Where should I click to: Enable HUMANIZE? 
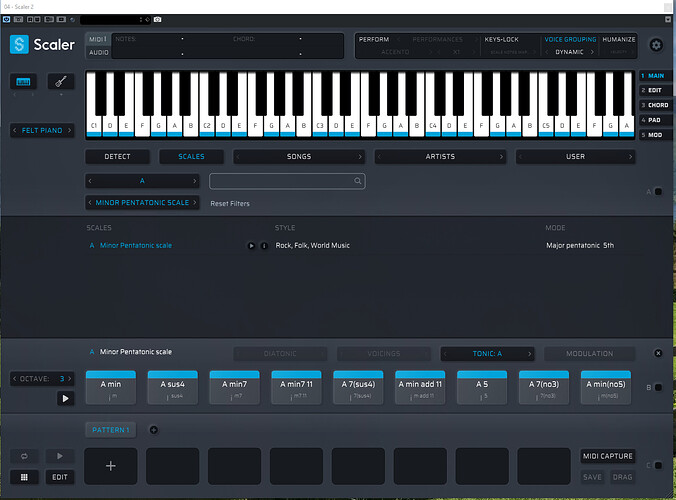click(619, 39)
